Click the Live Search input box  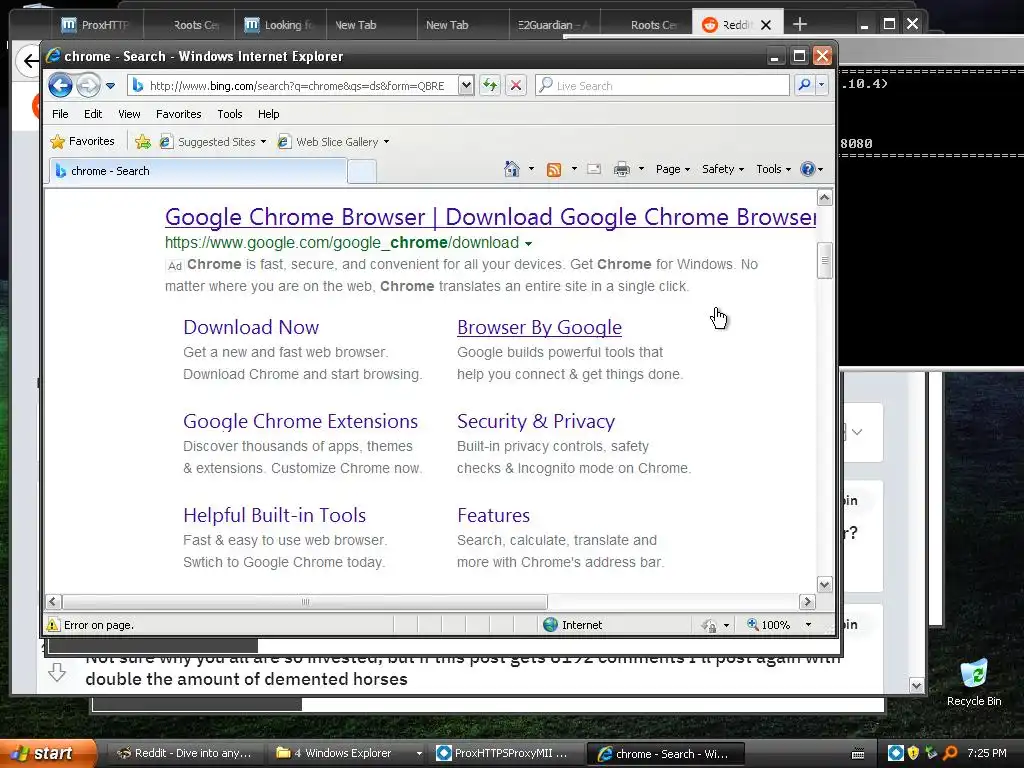point(662,86)
